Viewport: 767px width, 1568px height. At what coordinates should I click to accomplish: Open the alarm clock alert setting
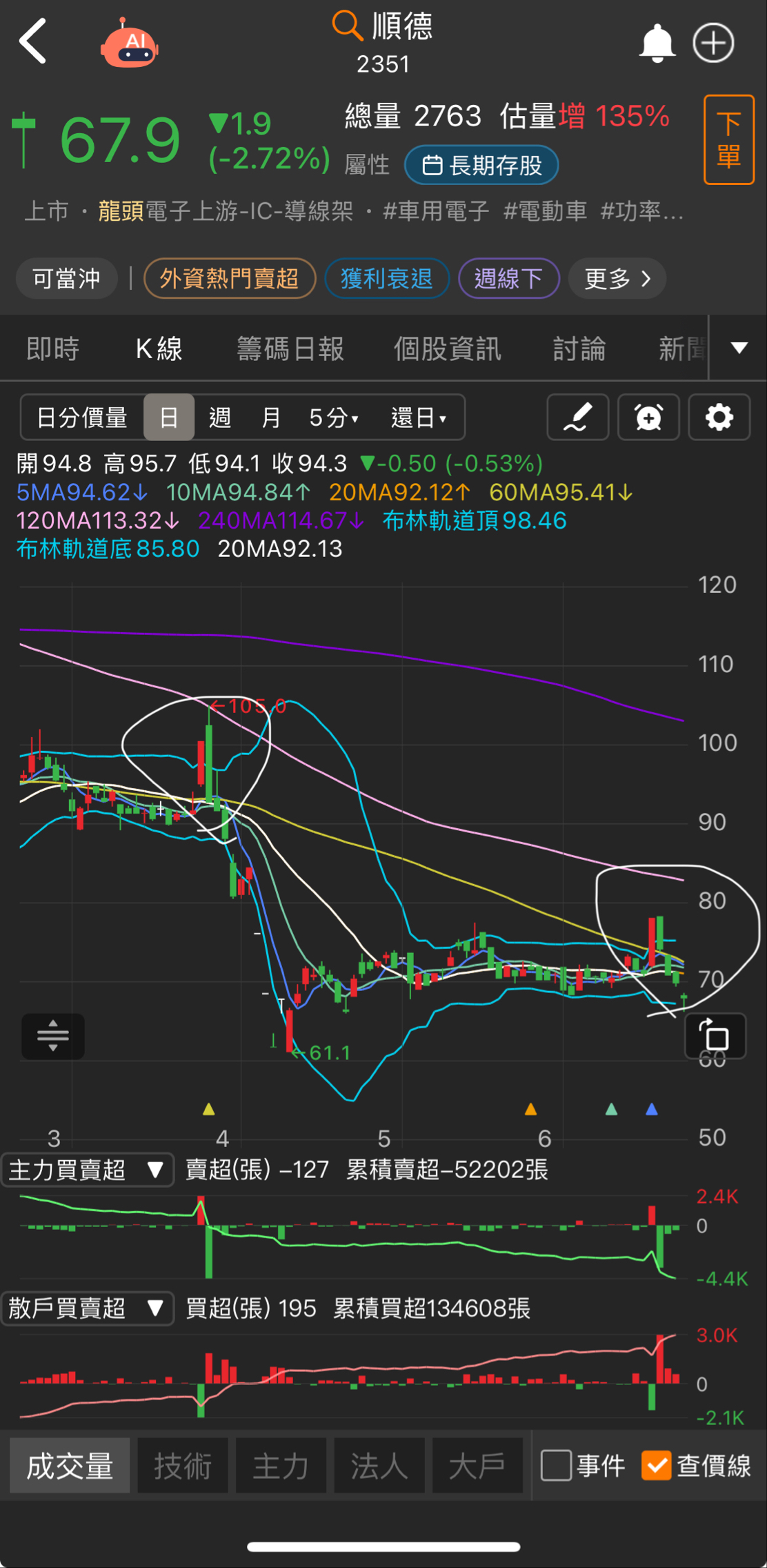648,418
